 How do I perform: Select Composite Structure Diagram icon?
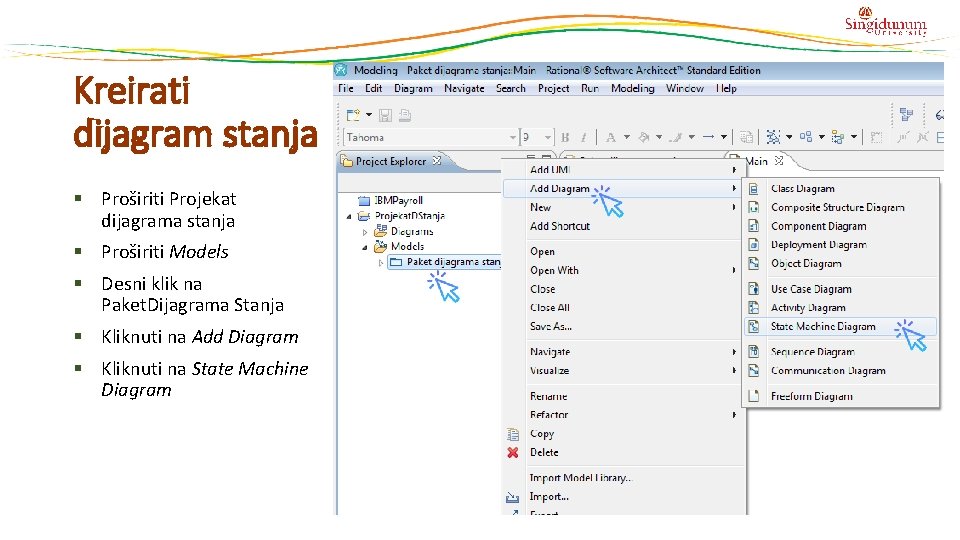click(754, 208)
